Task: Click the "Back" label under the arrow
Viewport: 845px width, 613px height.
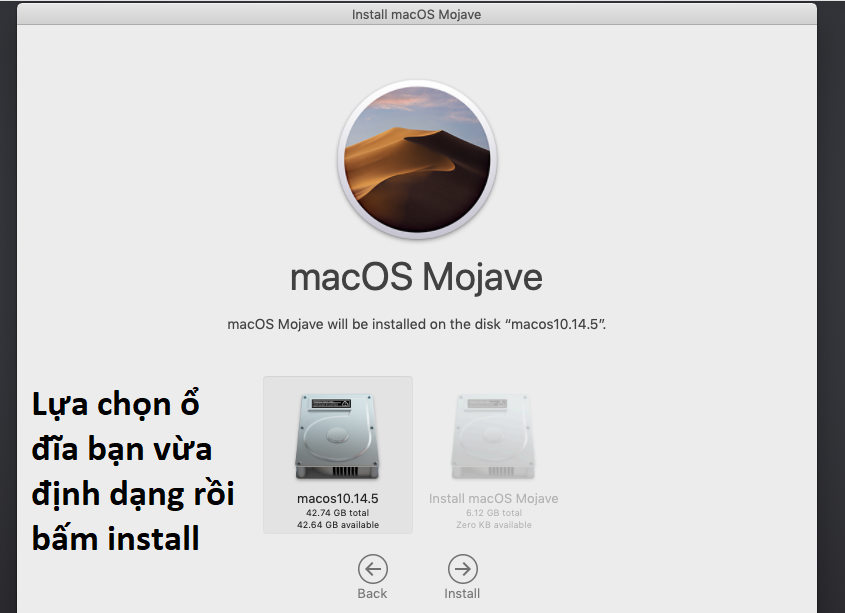Action: pyautogui.click(x=372, y=594)
